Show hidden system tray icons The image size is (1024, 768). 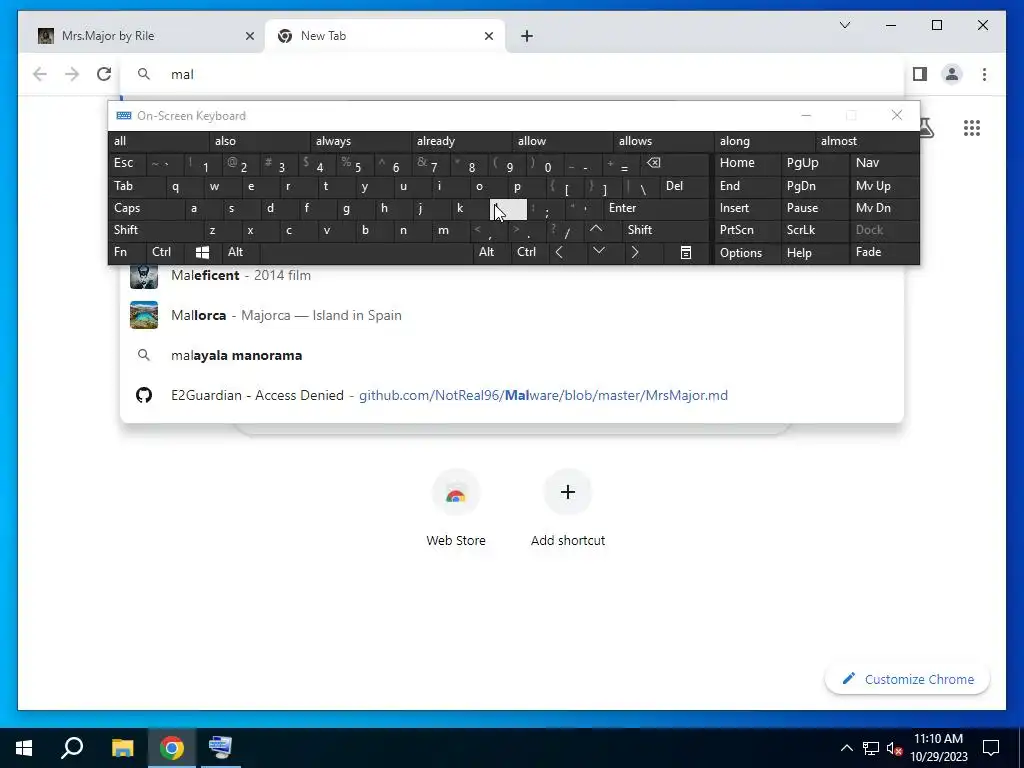846,748
